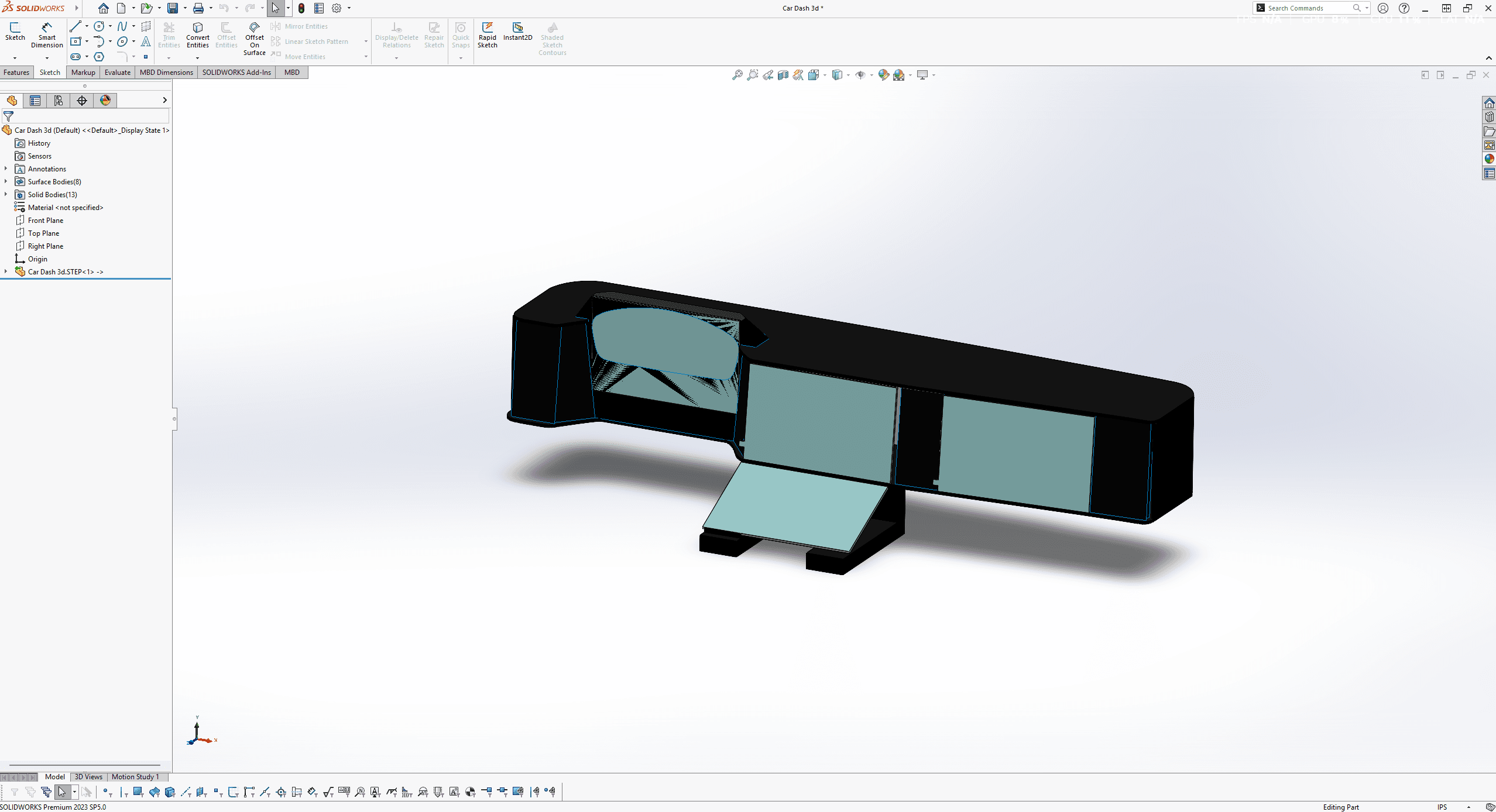1496x812 pixels.
Task: Click the Edit Appearance color ball icon
Action: click(x=883, y=75)
